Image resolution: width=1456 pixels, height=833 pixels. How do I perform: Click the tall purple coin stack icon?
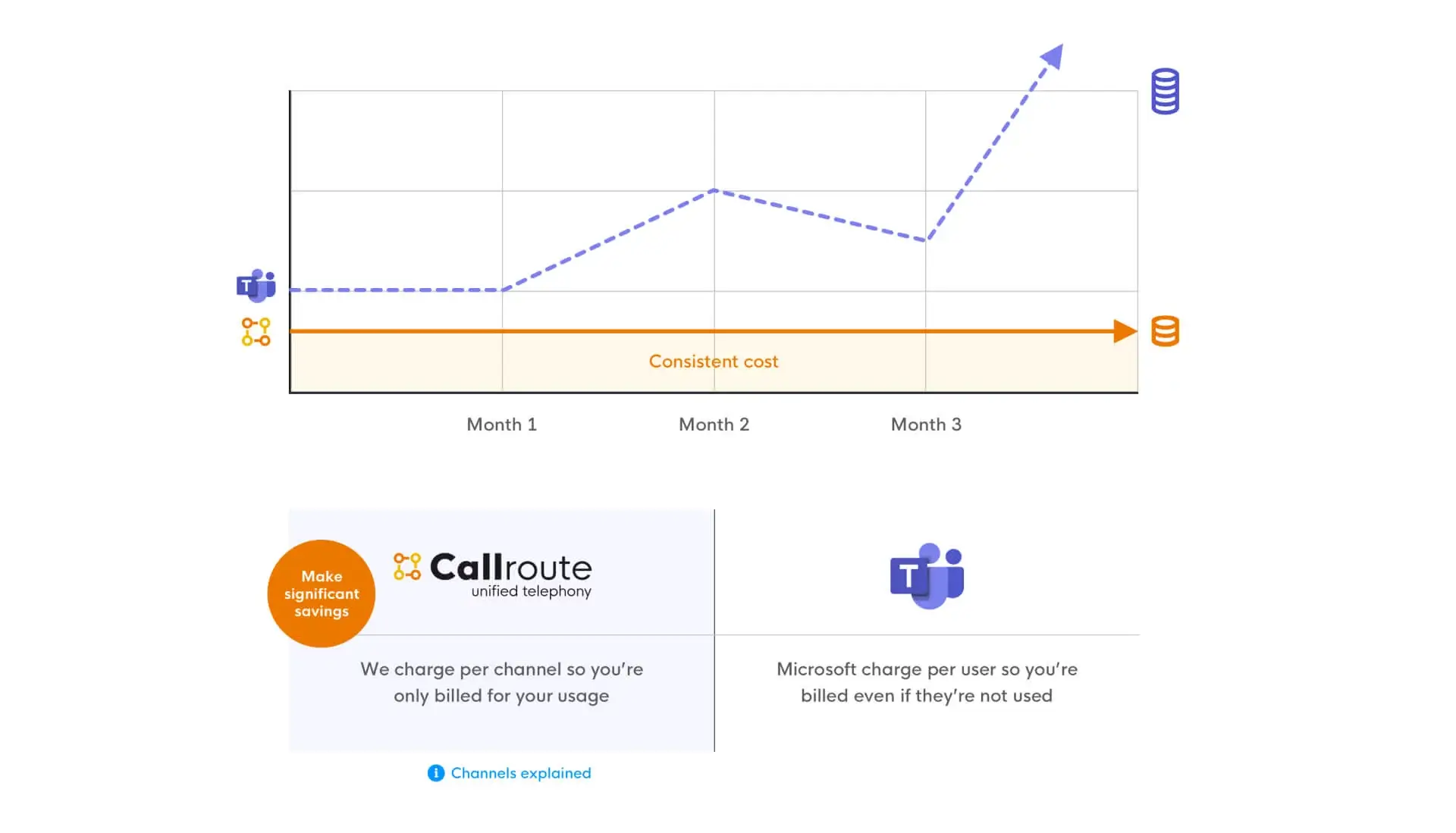(1165, 92)
